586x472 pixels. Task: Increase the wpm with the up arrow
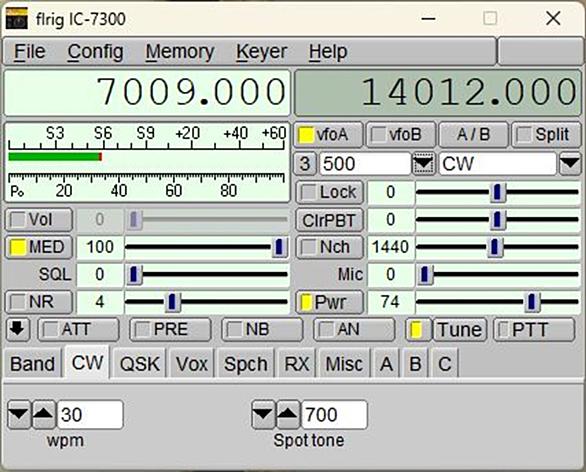(44, 414)
